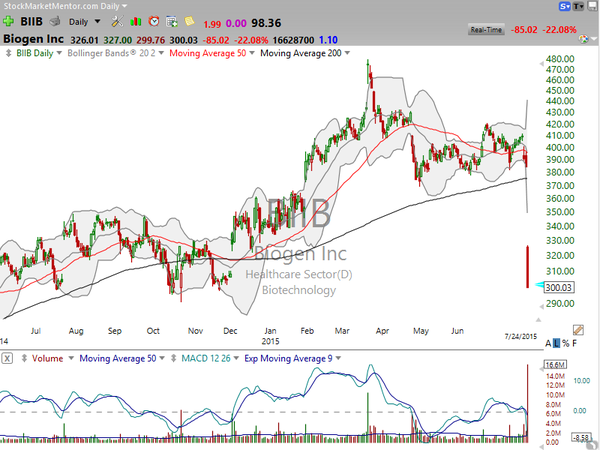
Task: Click the up-down arrows beside BIIB Daily
Action: pyautogui.click(x=8, y=53)
